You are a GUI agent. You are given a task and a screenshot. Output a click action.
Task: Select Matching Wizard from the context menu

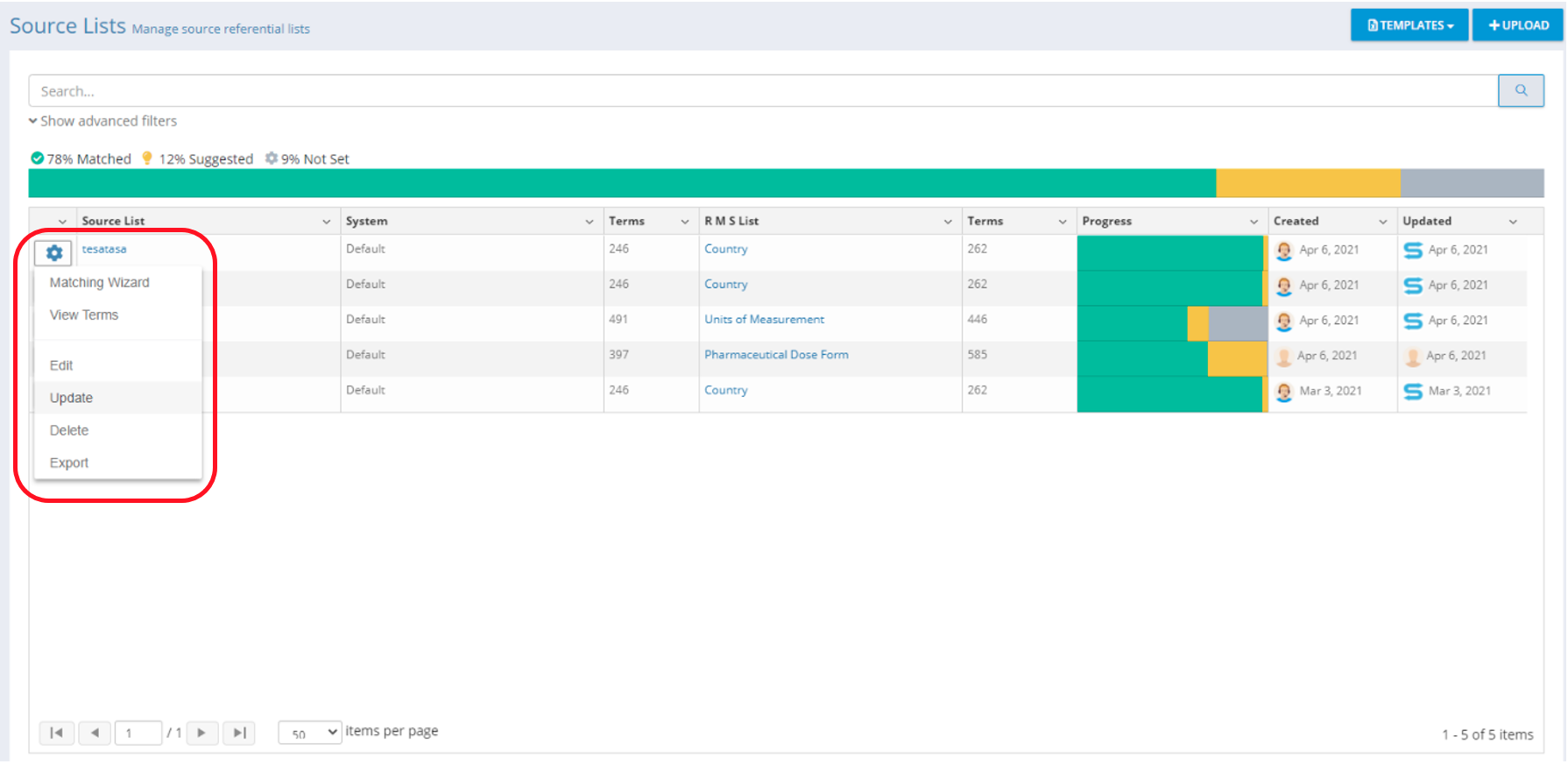(99, 282)
